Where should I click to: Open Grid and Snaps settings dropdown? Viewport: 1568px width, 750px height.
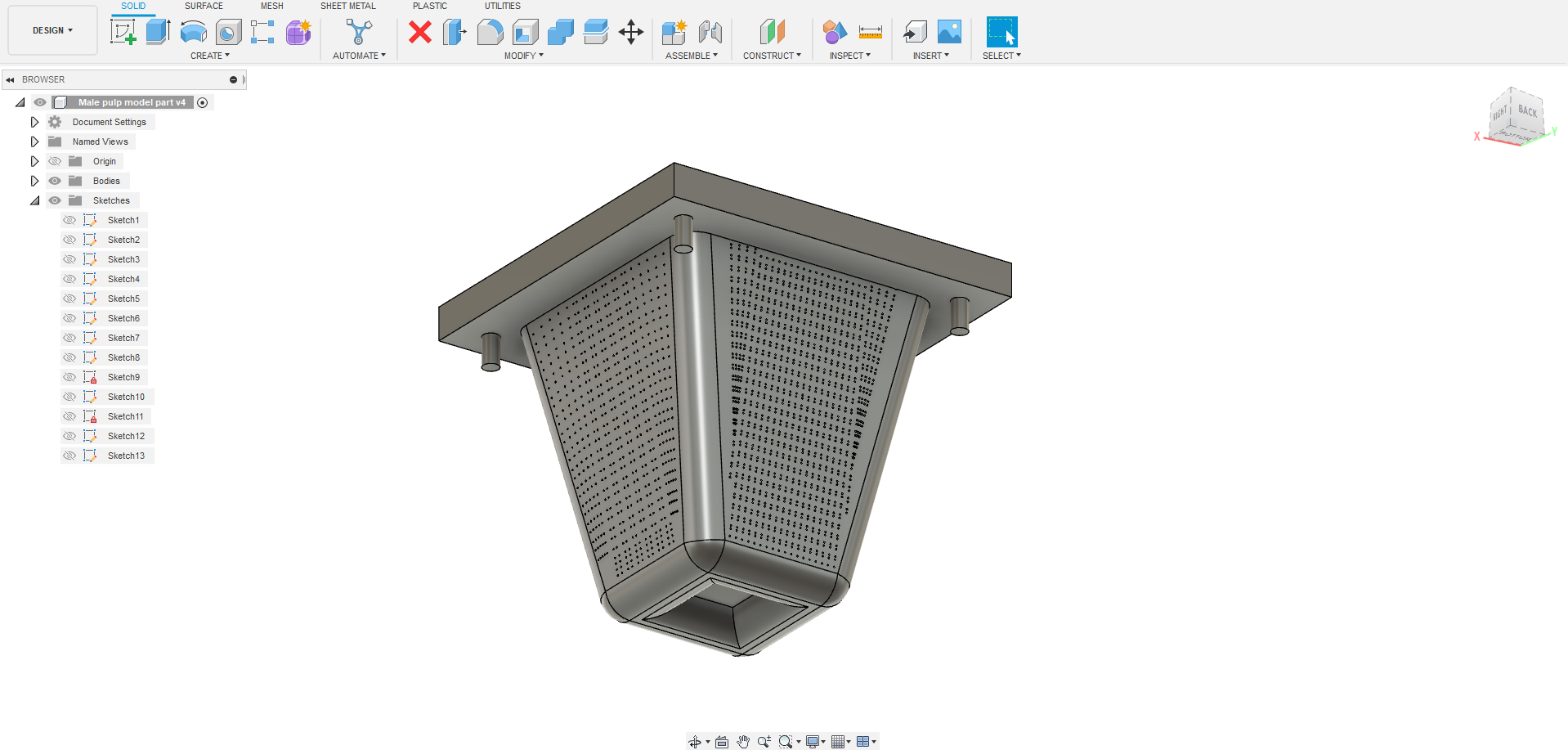(x=841, y=742)
